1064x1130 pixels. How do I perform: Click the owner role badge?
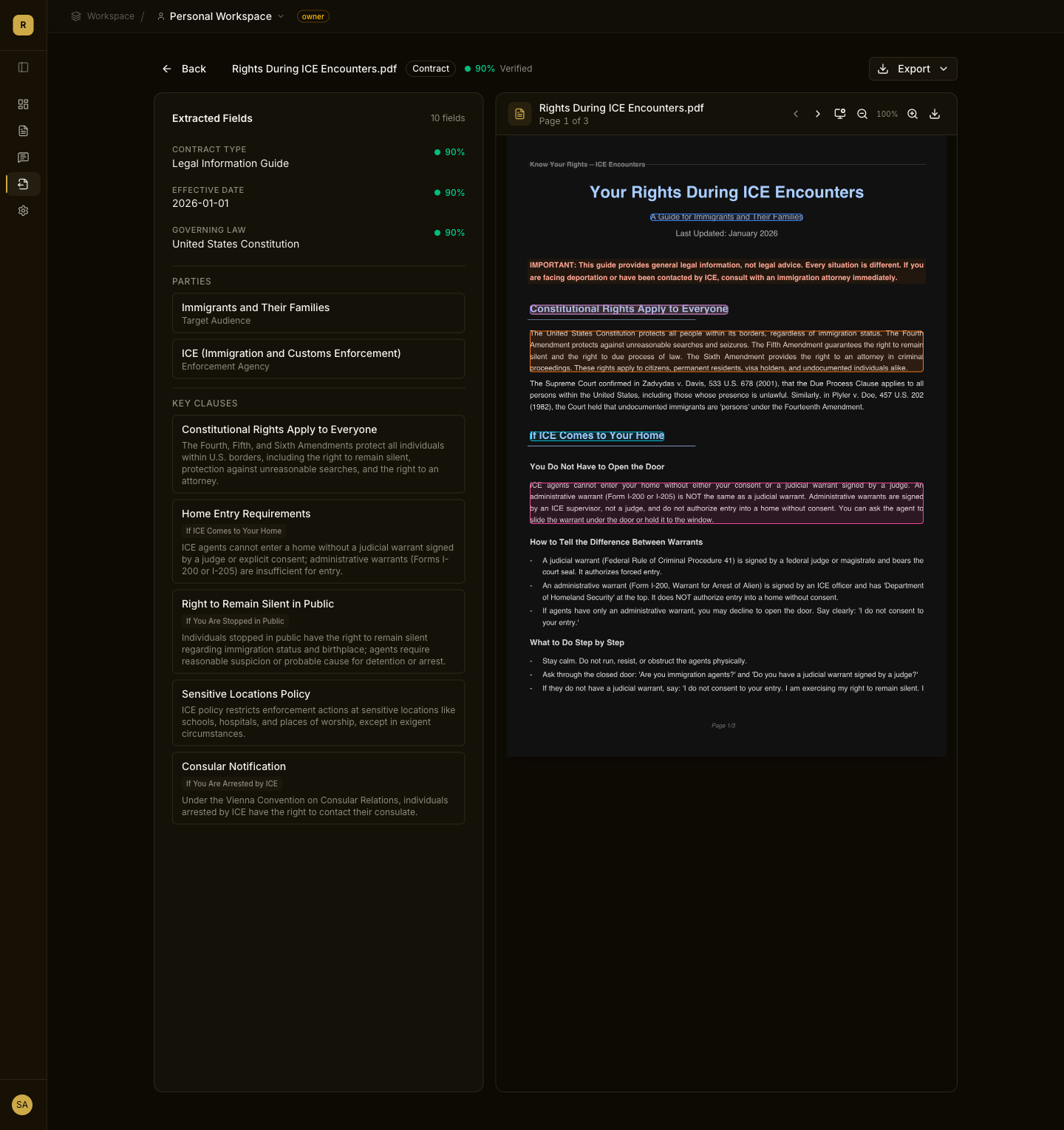pos(313,16)
